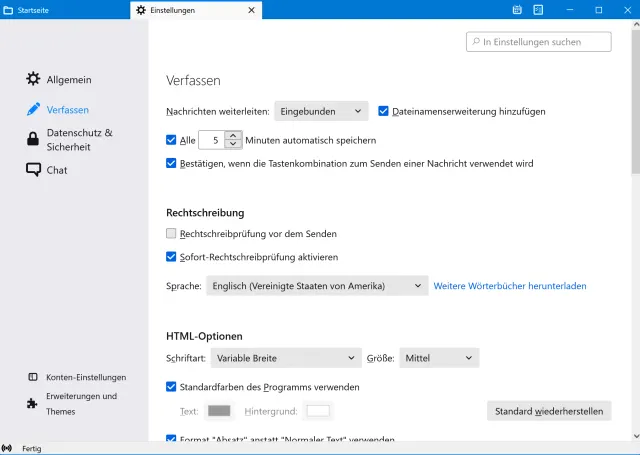Open the Schriftart dropdown

tap(286, 358)
